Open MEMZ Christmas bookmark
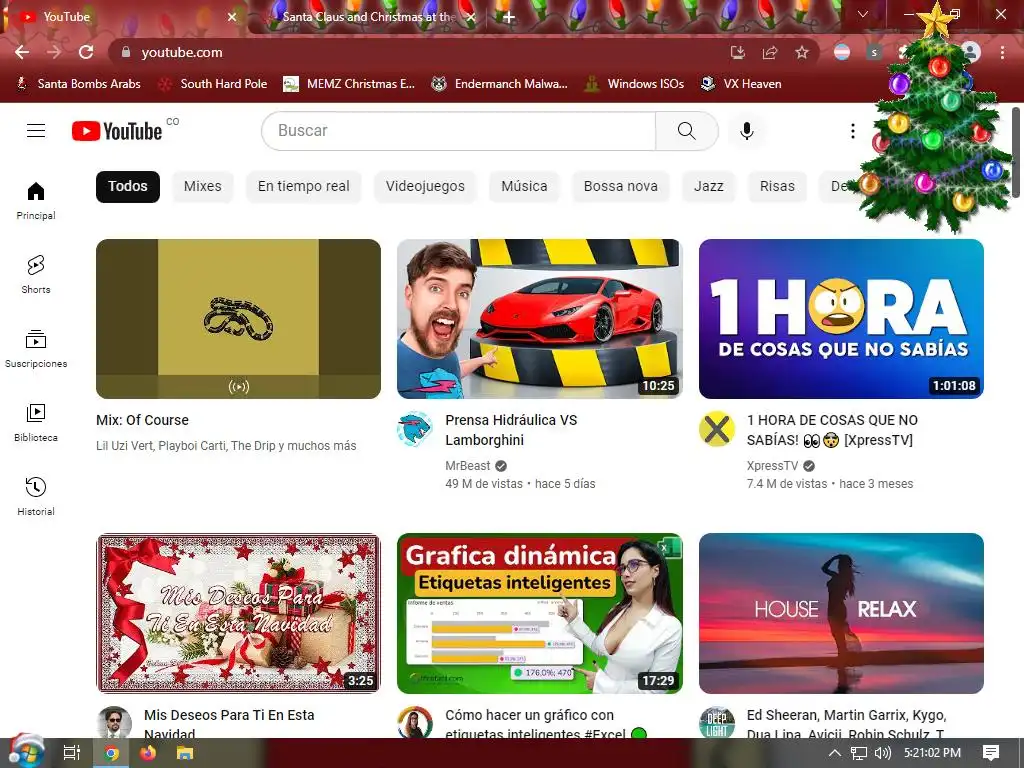Viewport: 1024px width, 768px height. pyautogui.click(x=349, y=84)
